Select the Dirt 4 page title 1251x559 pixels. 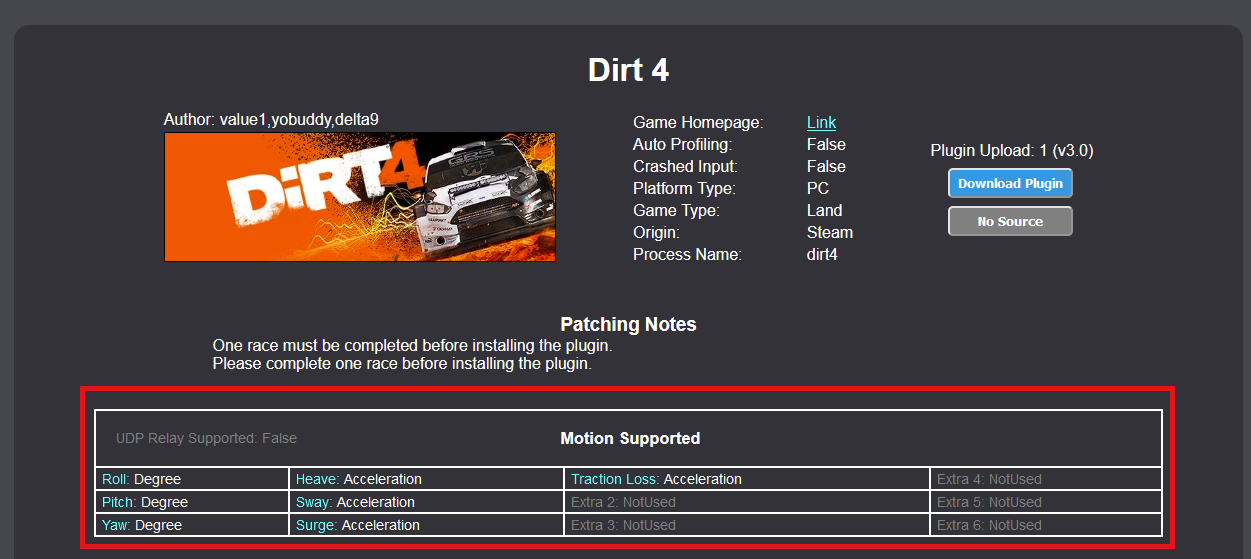[628, 70]
